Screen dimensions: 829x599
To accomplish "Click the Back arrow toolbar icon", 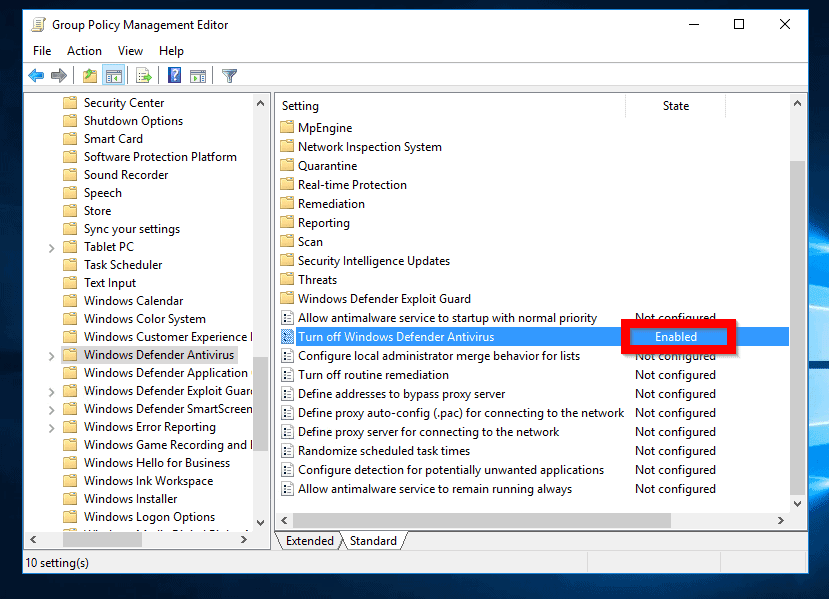I will point(36,76).
